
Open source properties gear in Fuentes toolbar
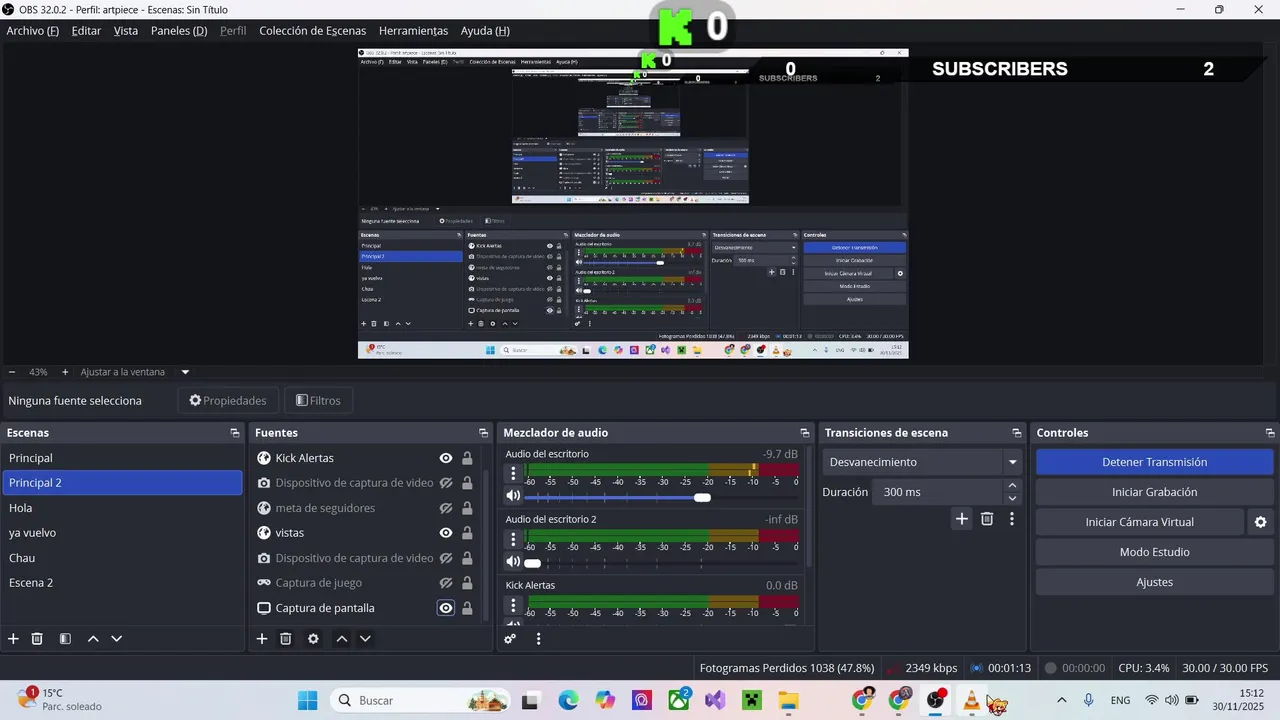point(313,639)
